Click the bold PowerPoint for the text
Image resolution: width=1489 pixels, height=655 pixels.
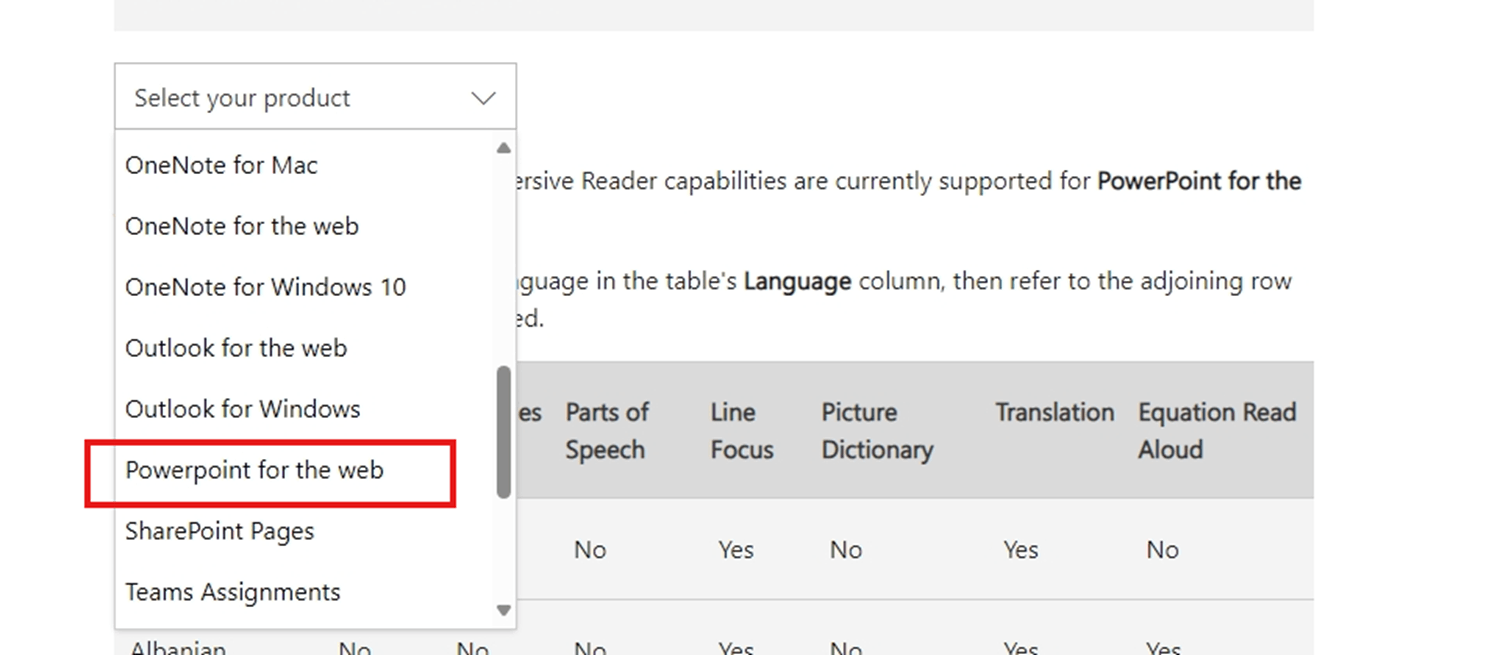coord(1198,181)
